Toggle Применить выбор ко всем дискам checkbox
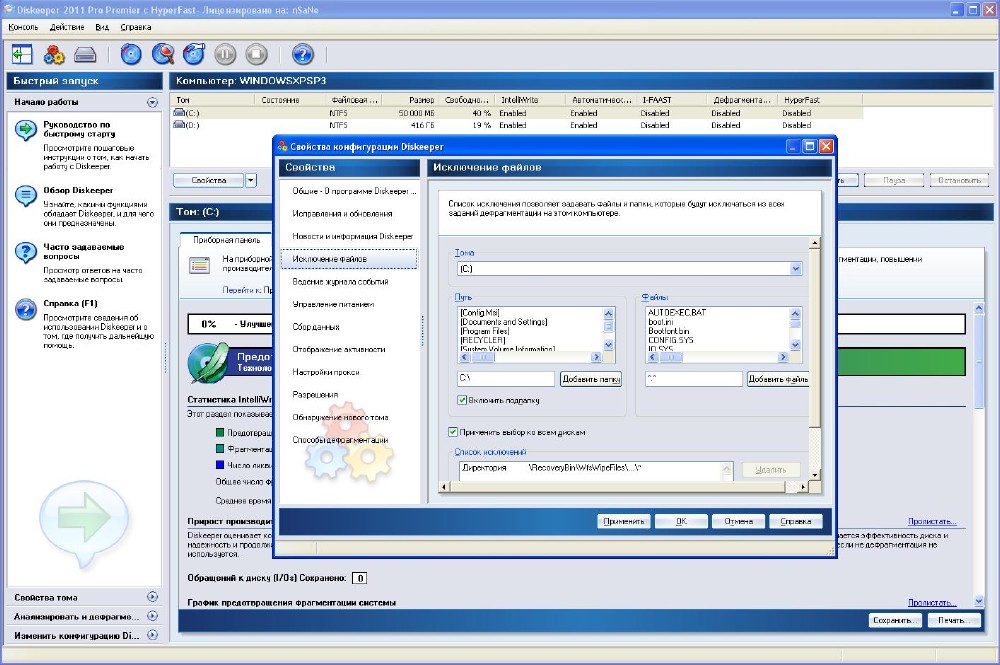 (x=453, y=432)
